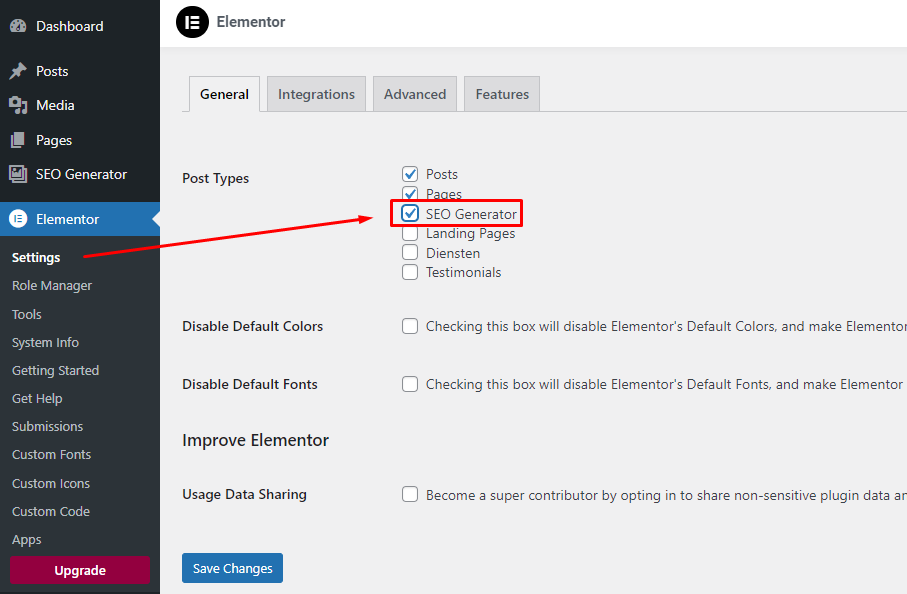Open the Advanced tab

[x=415, y=94]
